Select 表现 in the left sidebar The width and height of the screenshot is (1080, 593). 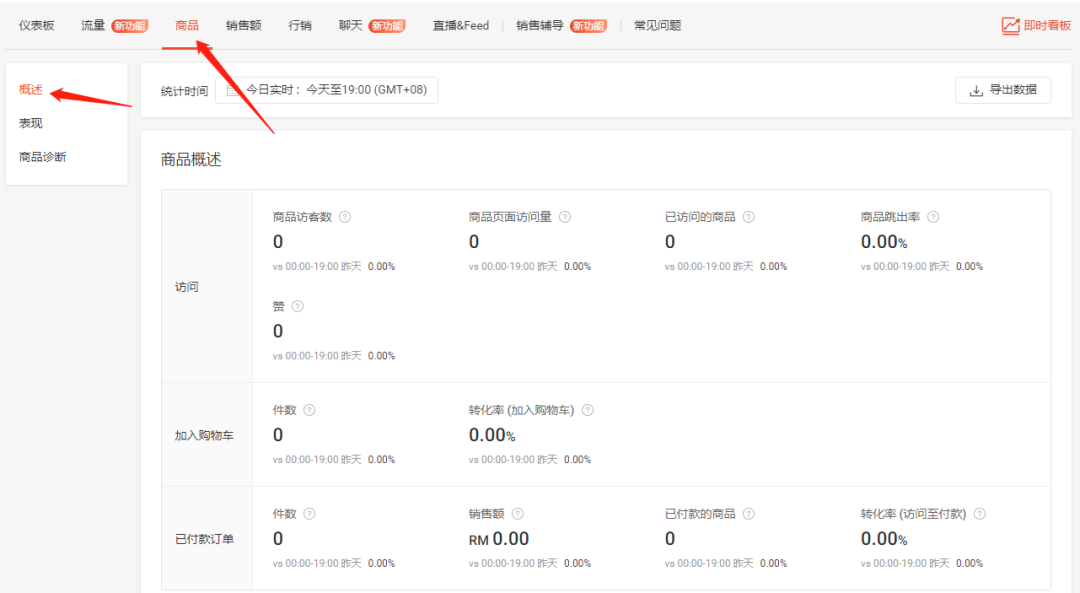coord(31,122)
